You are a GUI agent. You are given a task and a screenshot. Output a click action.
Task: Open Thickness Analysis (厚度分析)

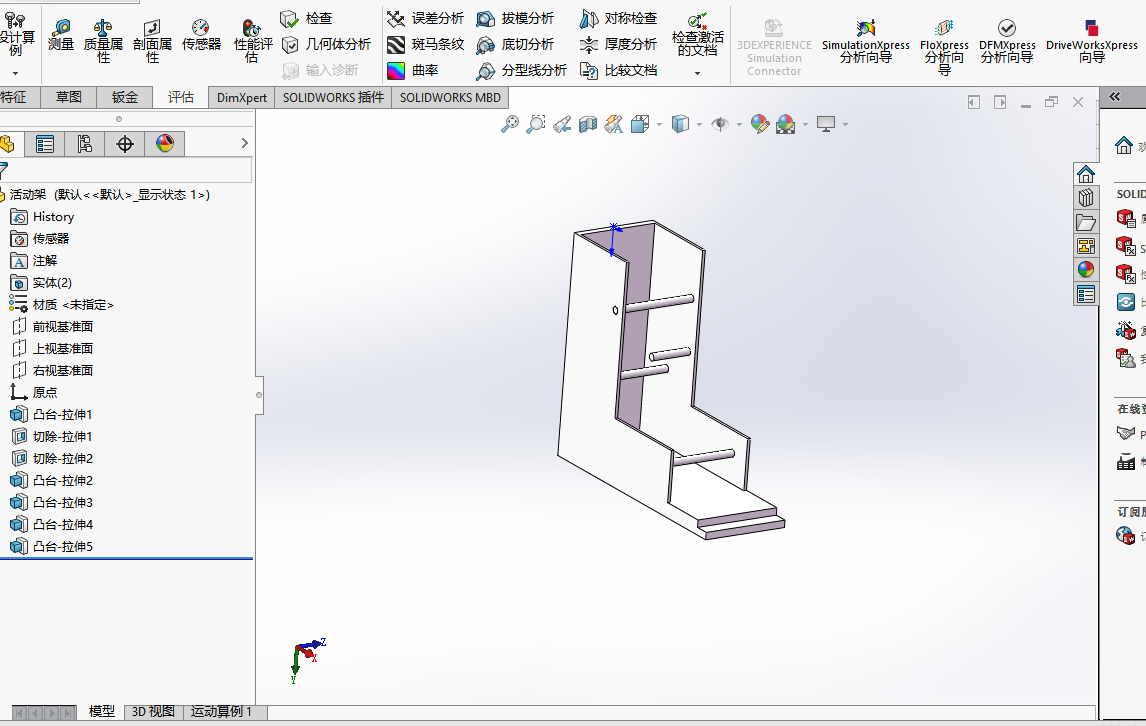tap(618, 45)
